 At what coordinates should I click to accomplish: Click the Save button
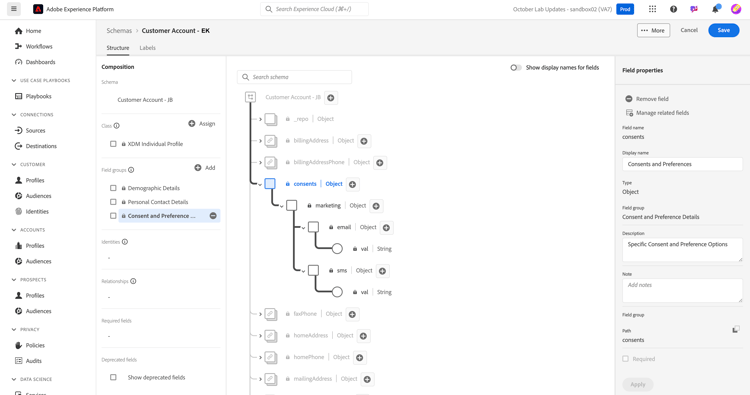(724, 30)
